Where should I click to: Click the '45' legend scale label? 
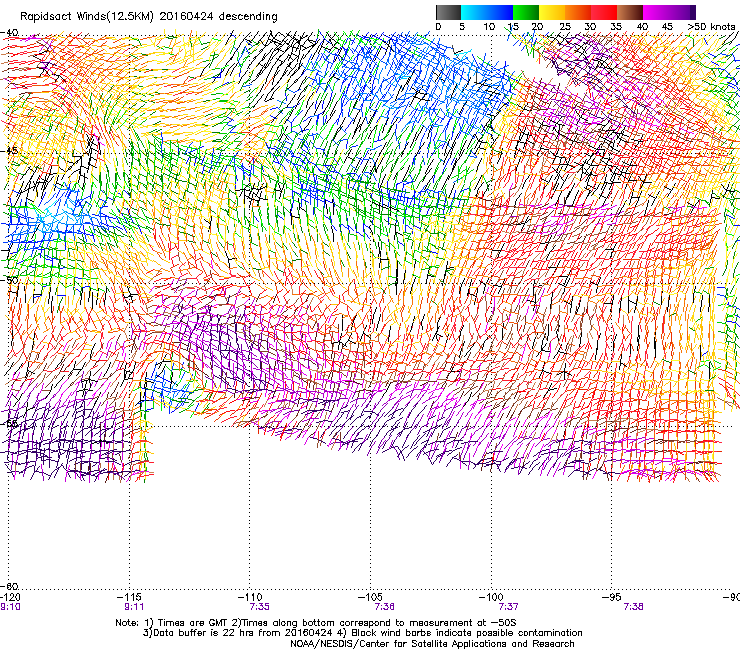point(667,27)
